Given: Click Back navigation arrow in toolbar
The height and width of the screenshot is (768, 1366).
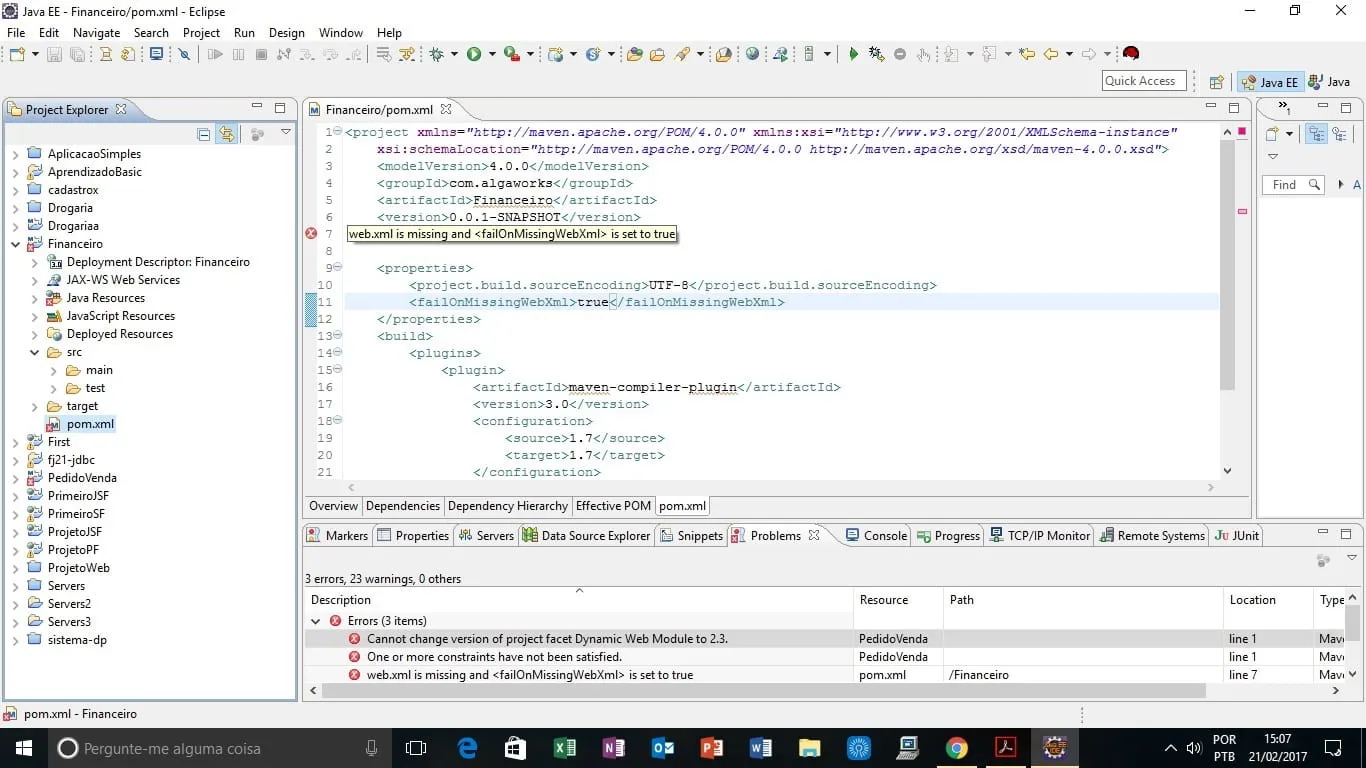Looking at the screenshot, I should click(1051, 54).
